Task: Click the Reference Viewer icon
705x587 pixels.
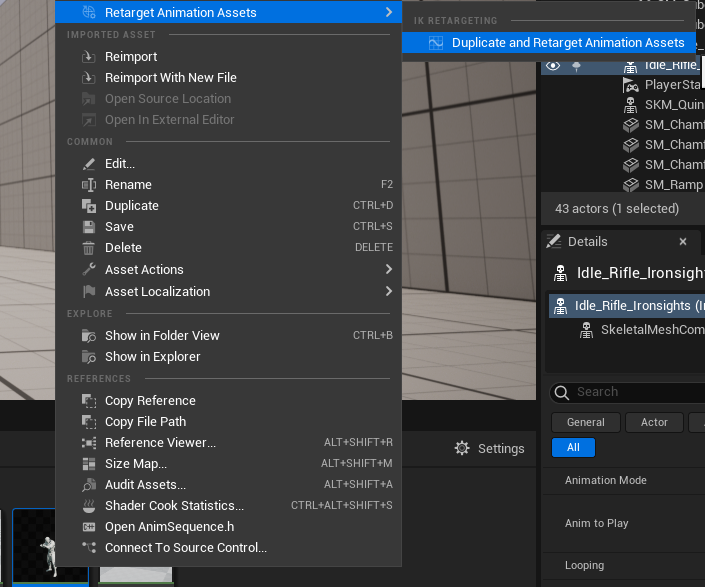Action: click(89, 443)
